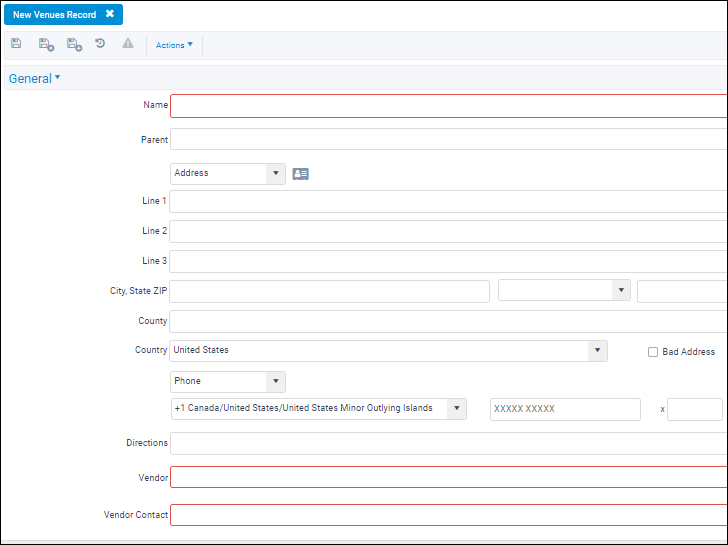Expand the General section menu
This screenshot has height=545, width=728.
click(34, 78)
